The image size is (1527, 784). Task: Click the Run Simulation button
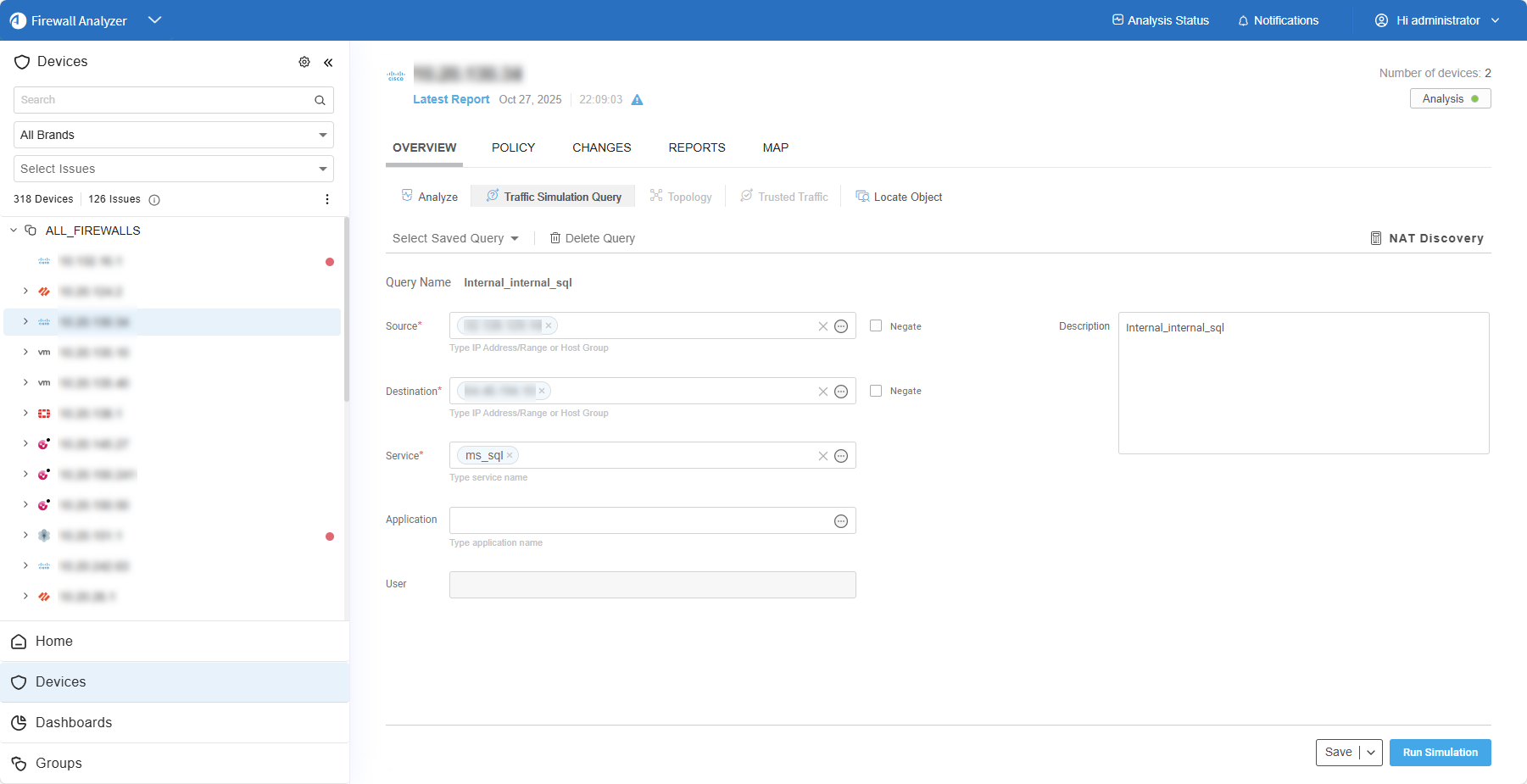1440,753
